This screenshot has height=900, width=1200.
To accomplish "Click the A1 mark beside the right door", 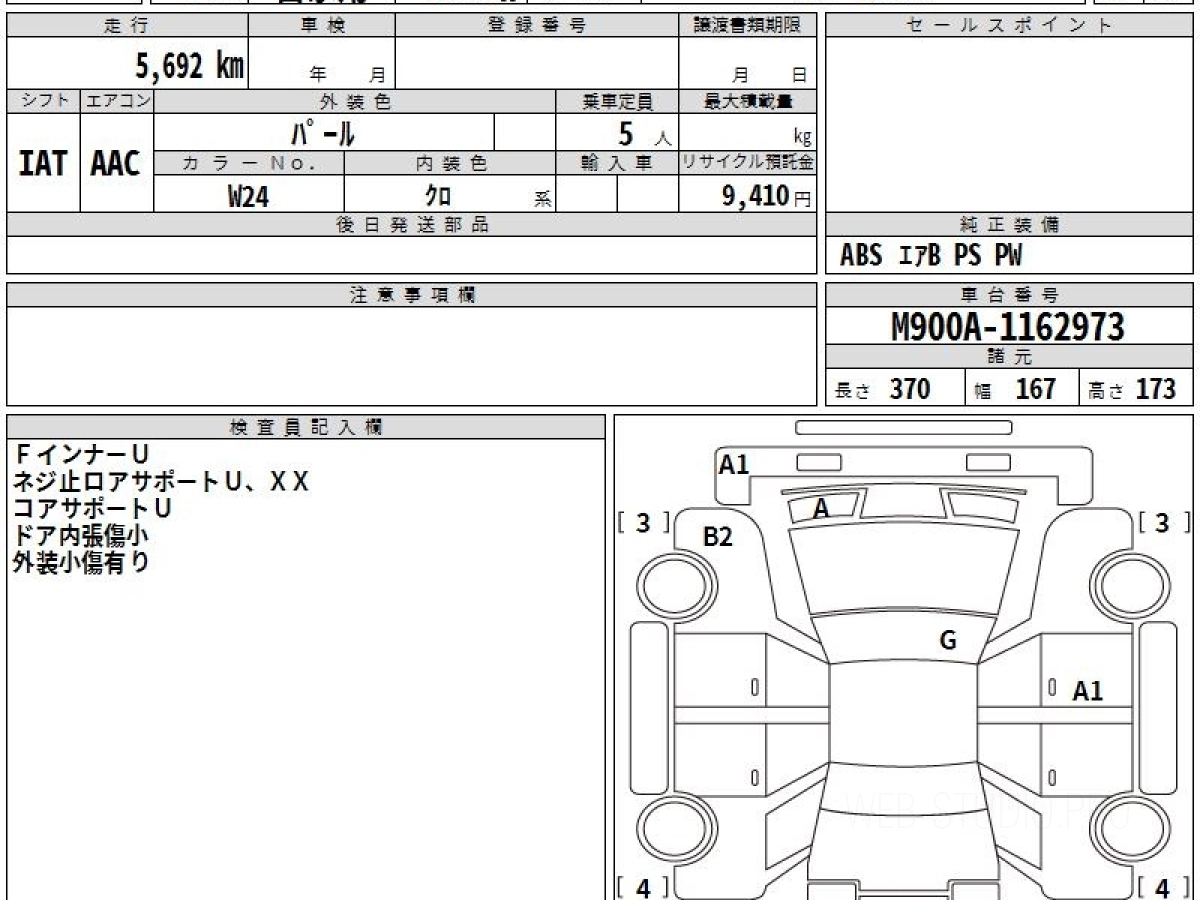I will 1088,691.
